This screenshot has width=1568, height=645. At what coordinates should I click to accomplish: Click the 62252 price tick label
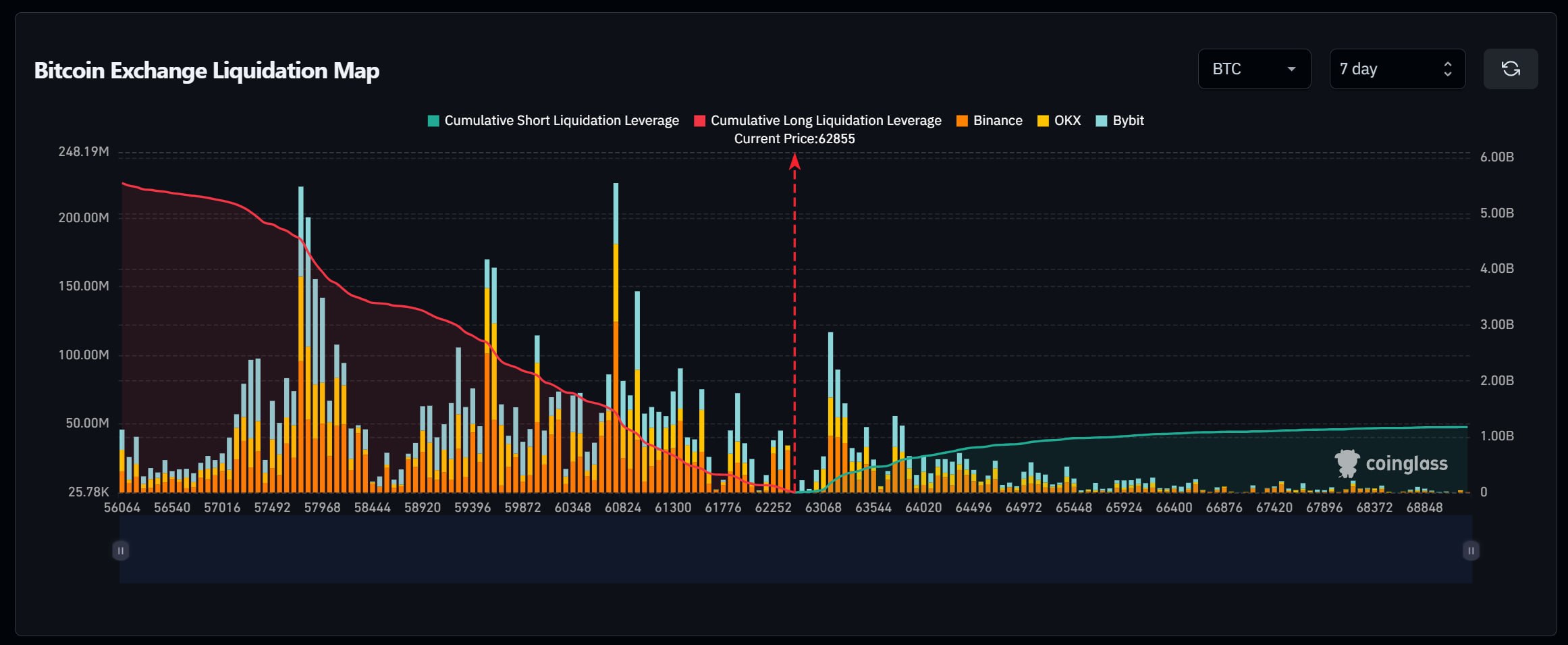pos(773,507)
